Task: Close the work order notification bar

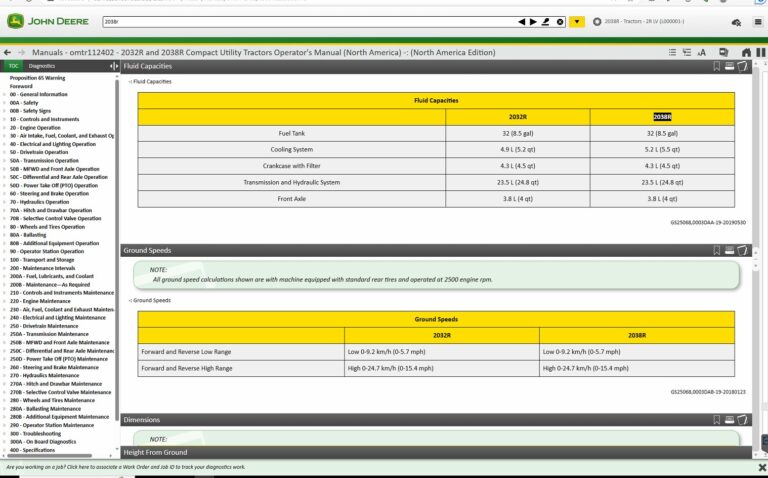Action: (x=762, y=467)
